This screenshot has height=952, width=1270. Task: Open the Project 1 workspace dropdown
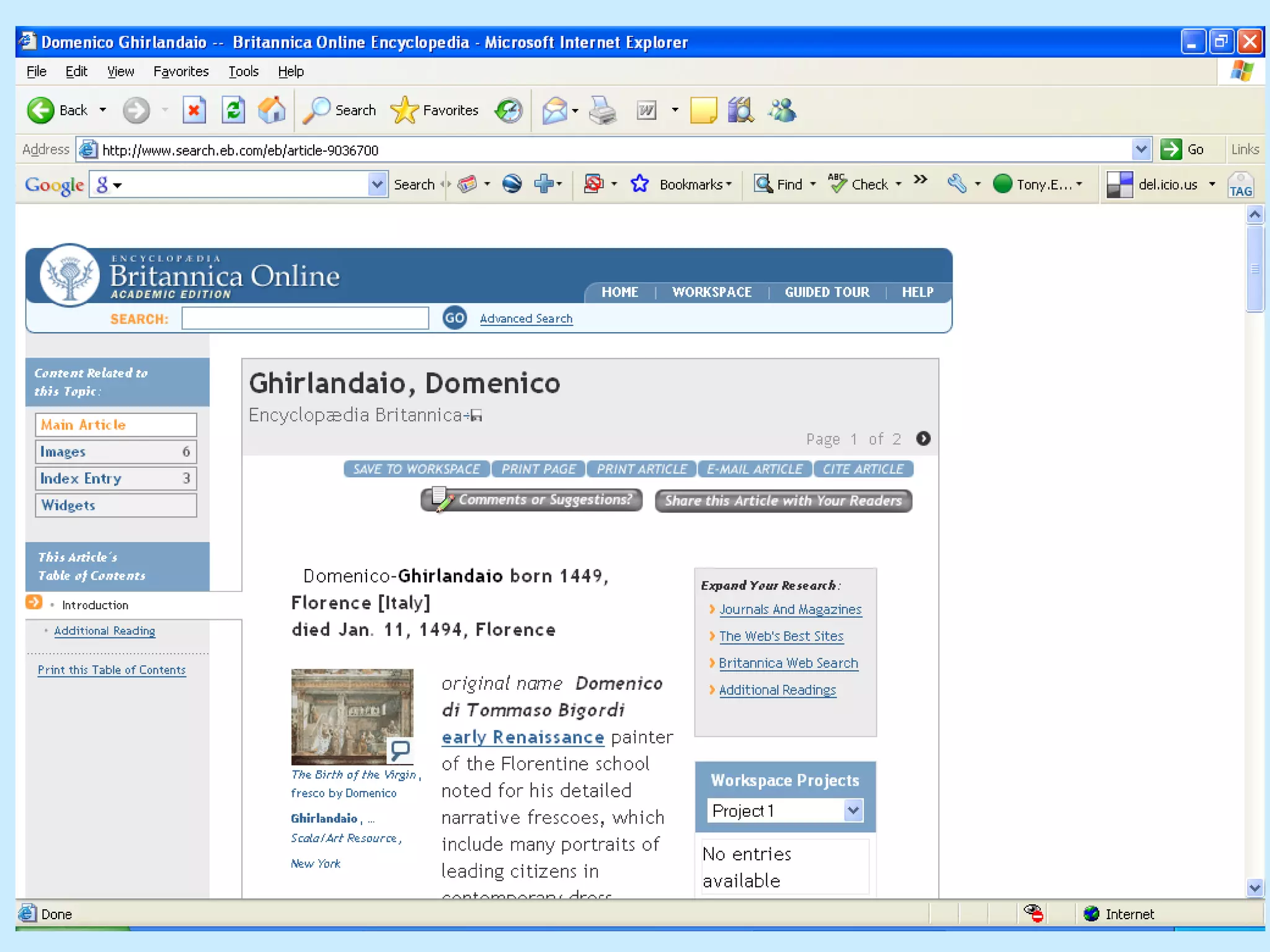tap(853, 810)
